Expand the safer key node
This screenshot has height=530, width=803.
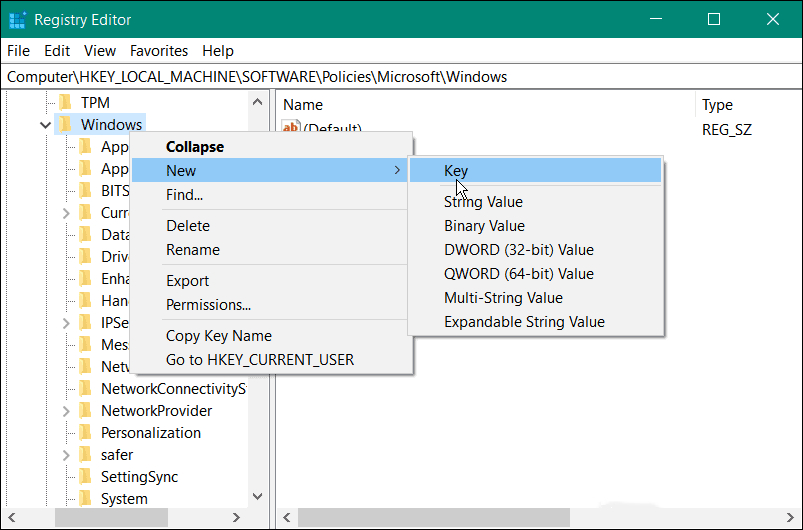click(x=66, y=455)
